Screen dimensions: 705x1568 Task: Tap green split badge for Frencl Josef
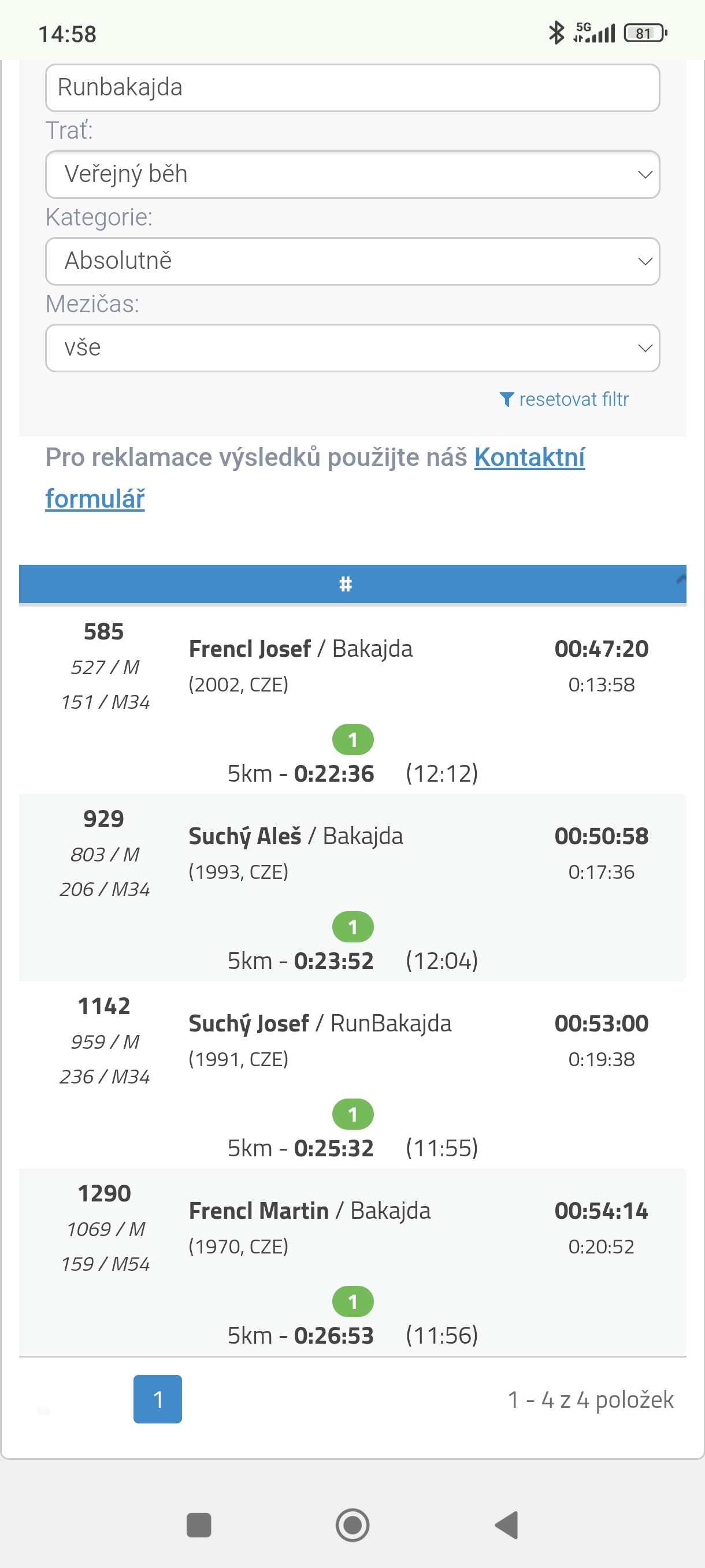point(352,739)
